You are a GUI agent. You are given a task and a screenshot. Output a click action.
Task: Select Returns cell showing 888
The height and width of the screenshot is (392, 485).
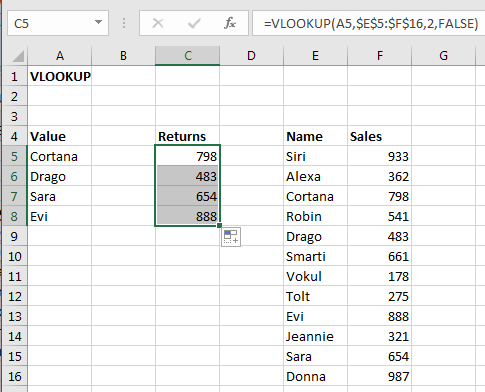click(187, 216)
